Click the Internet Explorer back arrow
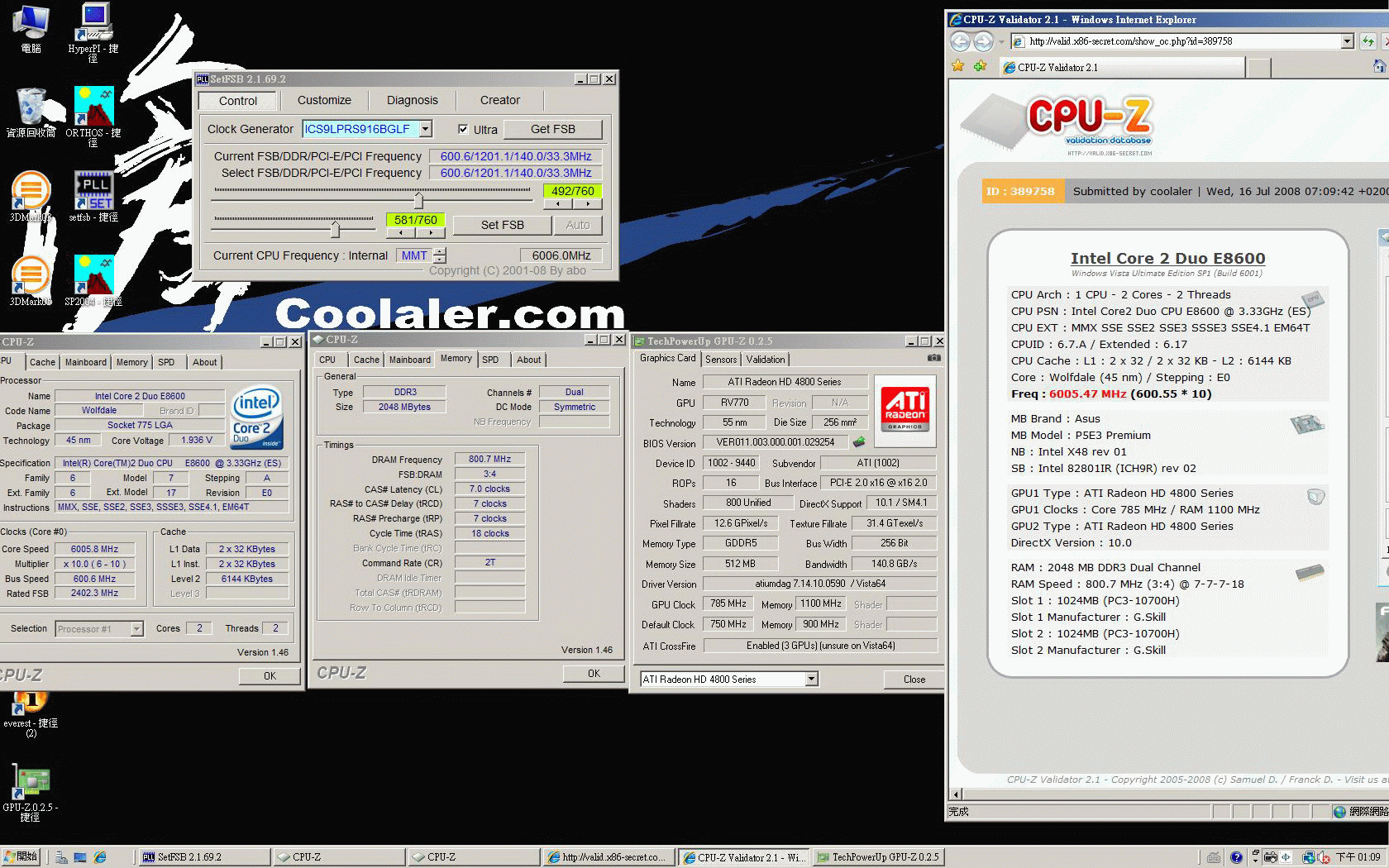Image resolution: width=1389 pixels, height=868 pixels. (960, 41)
